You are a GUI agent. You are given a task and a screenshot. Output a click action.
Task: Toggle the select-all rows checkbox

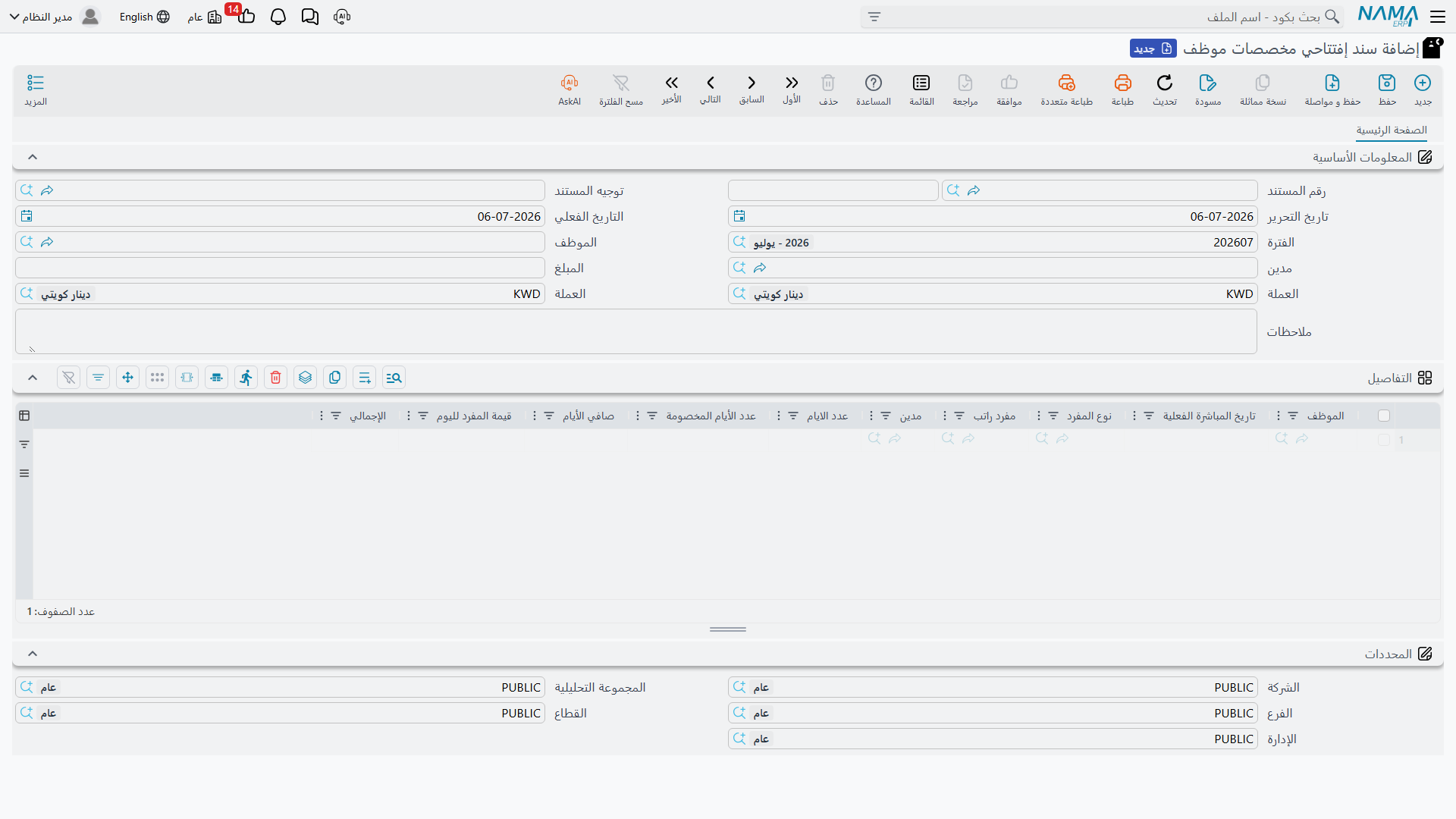point(1384,416)
